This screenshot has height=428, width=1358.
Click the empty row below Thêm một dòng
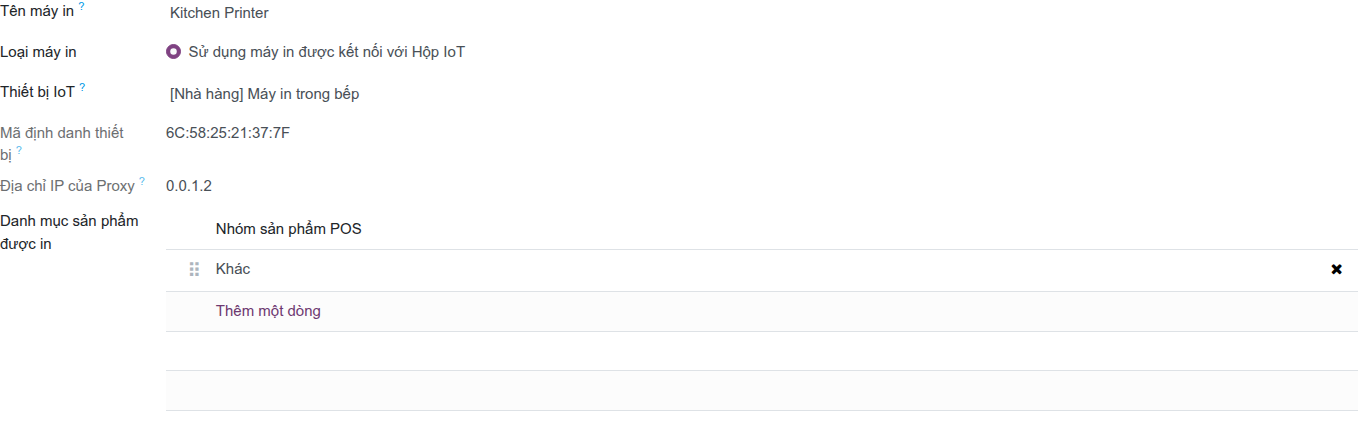(762, 351)
